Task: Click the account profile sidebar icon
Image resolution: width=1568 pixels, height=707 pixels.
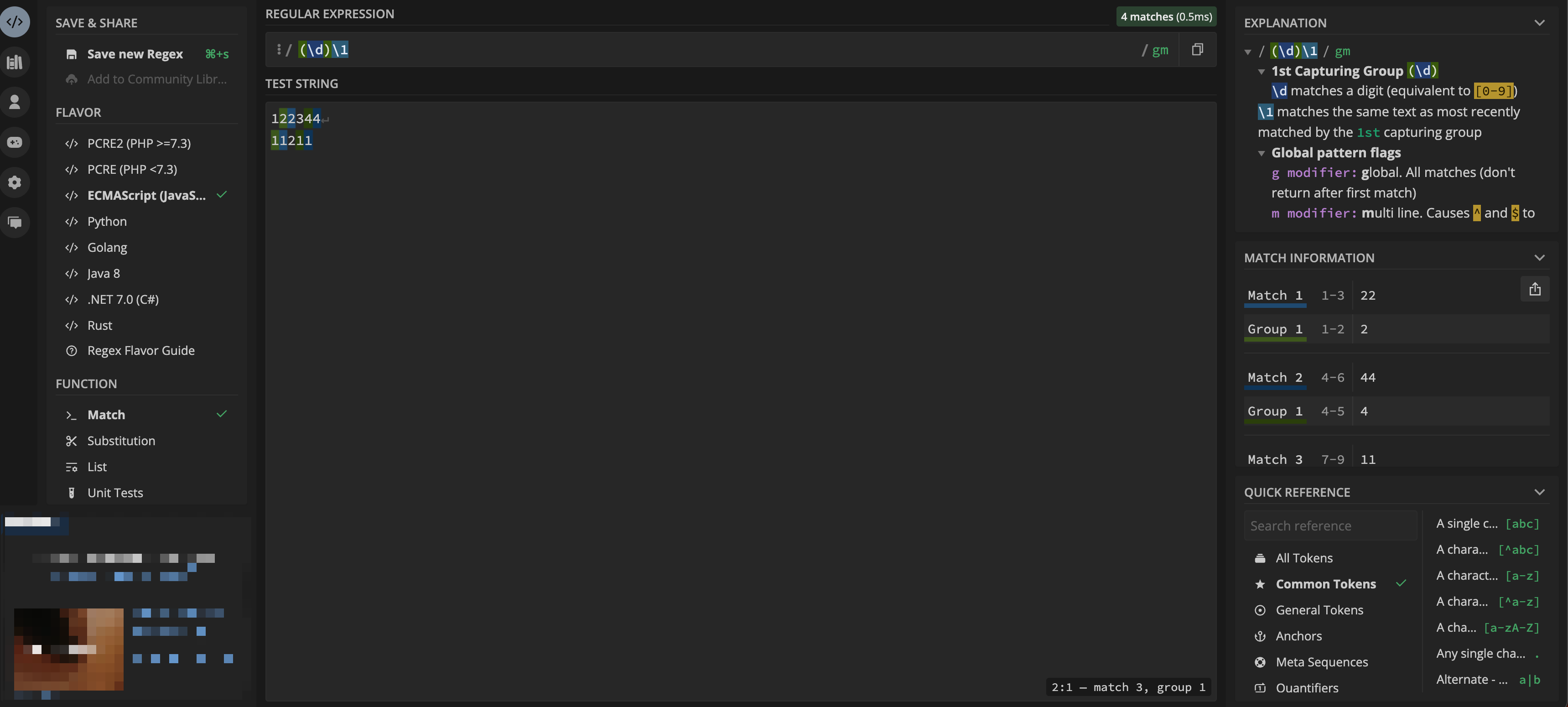Action: click(x=15, y=102)
